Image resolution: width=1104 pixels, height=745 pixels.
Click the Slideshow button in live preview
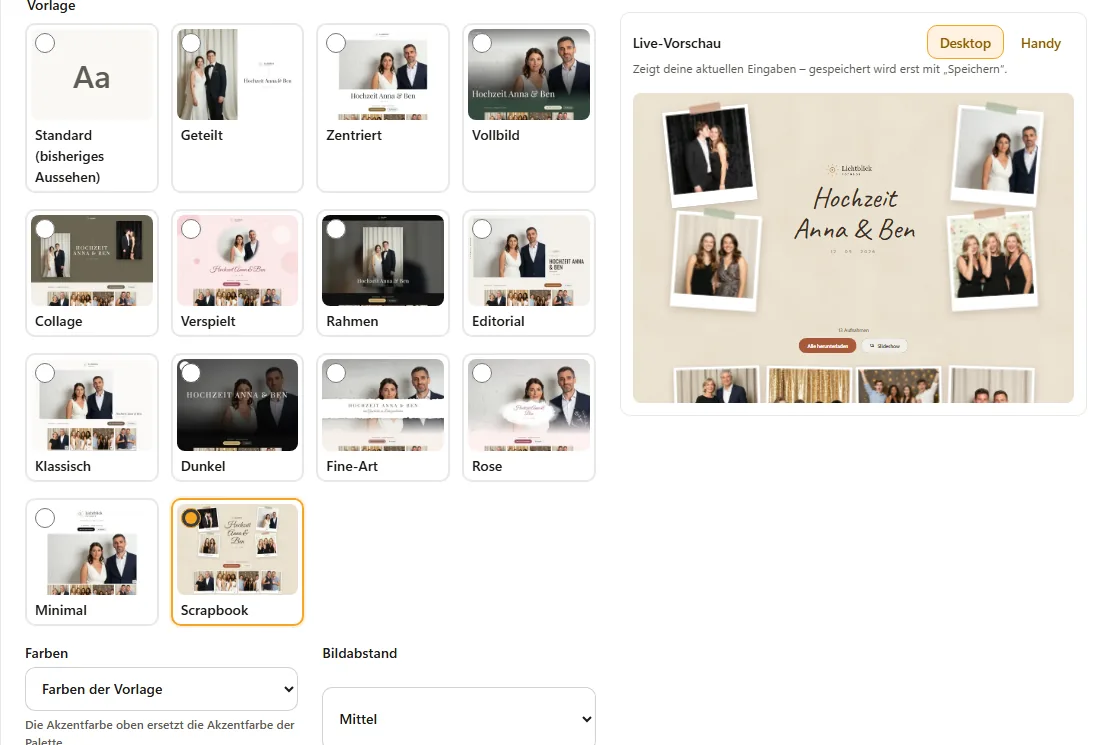point(884,346)
